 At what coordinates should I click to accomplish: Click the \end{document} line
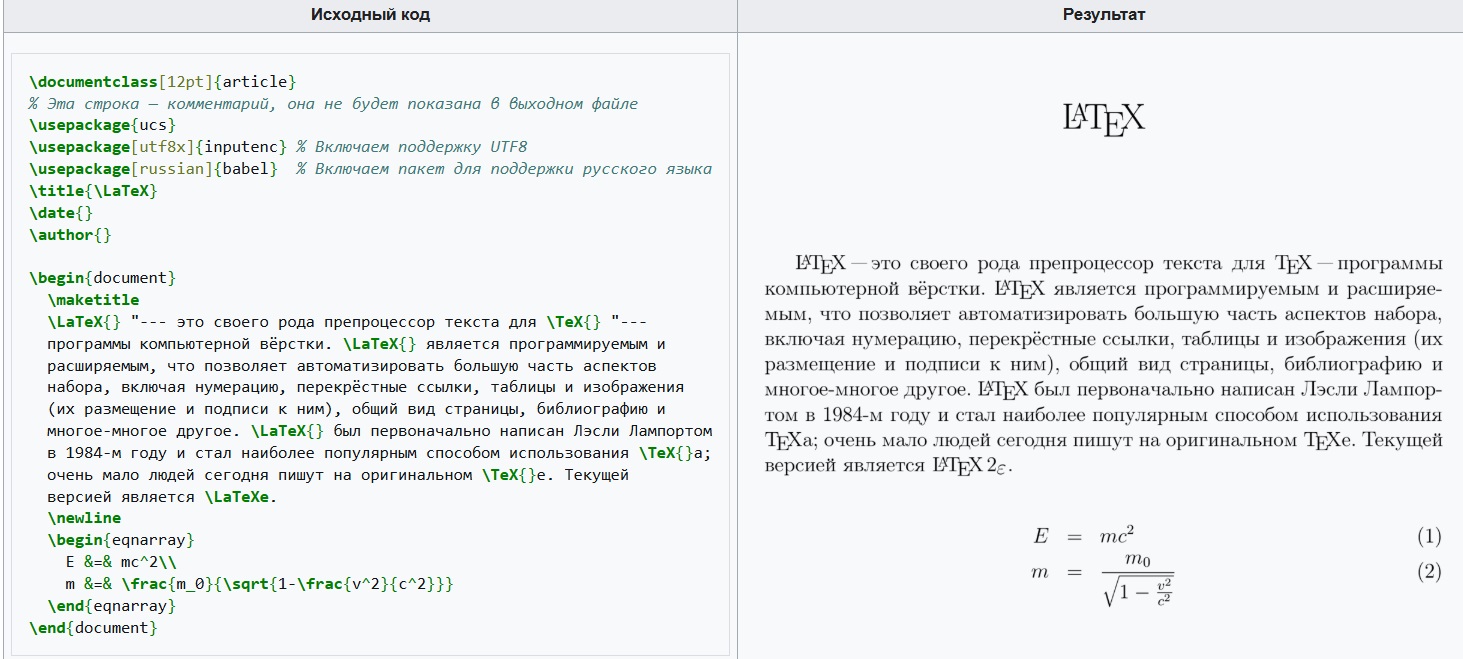point(95,628)
